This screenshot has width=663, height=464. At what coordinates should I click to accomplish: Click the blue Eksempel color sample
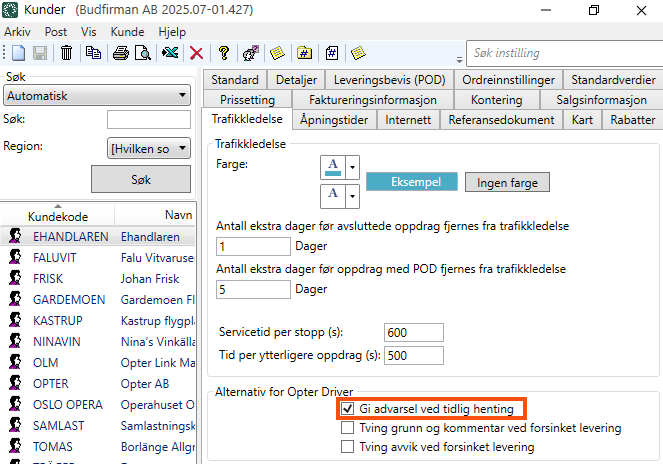click(411, 182)
